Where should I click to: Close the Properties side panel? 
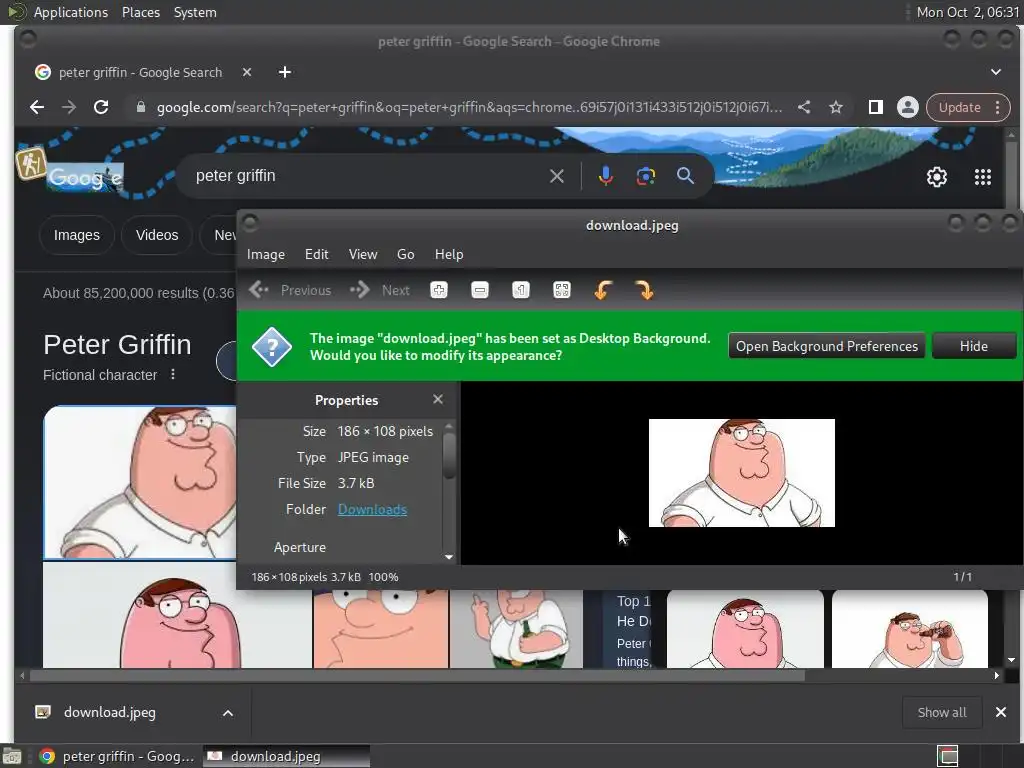[x=438, y=399]
